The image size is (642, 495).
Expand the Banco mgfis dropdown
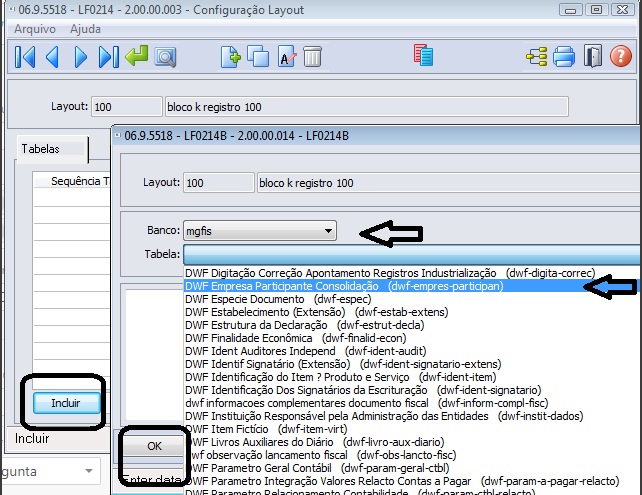coord(260,231)
